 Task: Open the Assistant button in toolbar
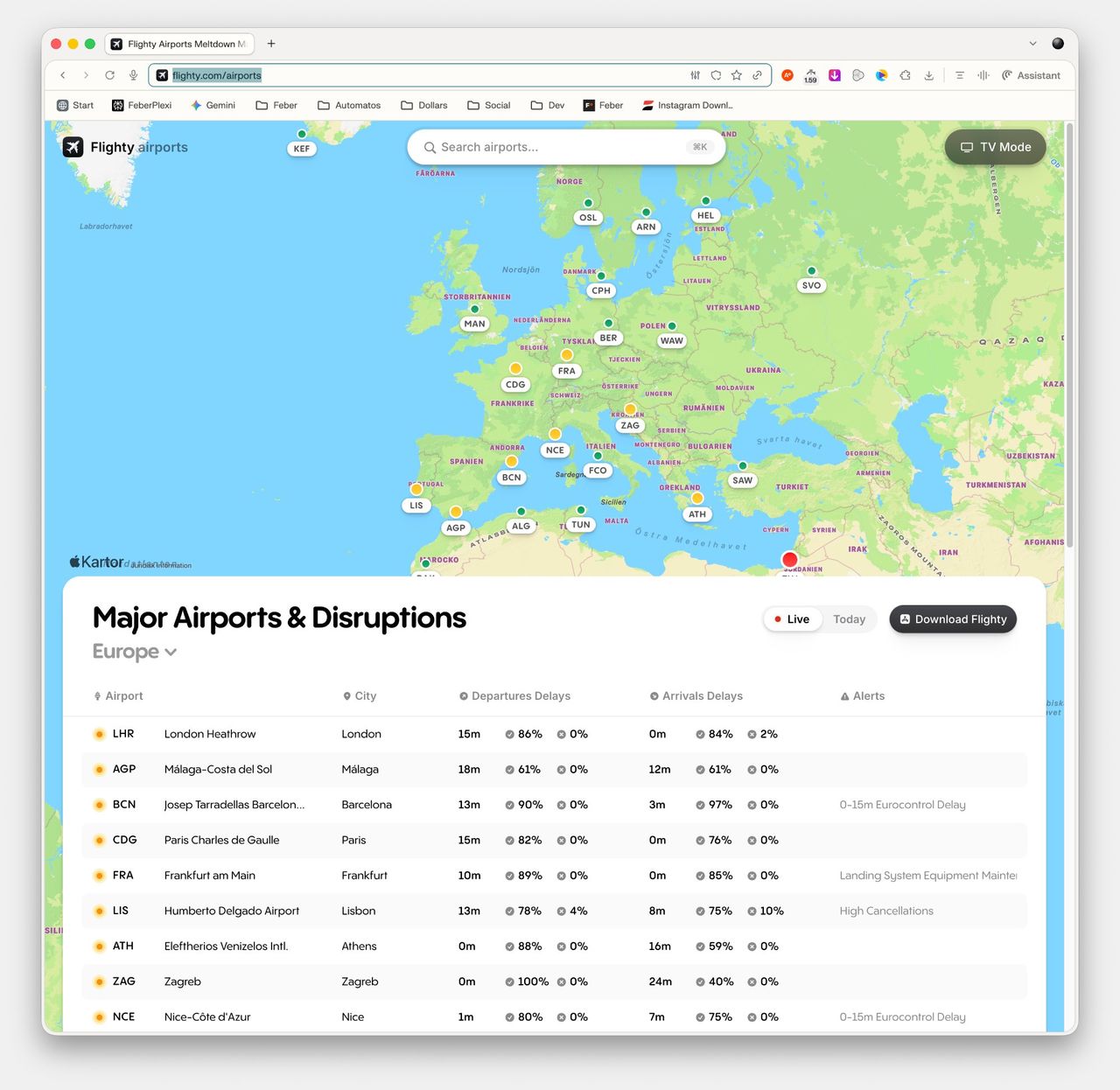[x=1031, y=75]
